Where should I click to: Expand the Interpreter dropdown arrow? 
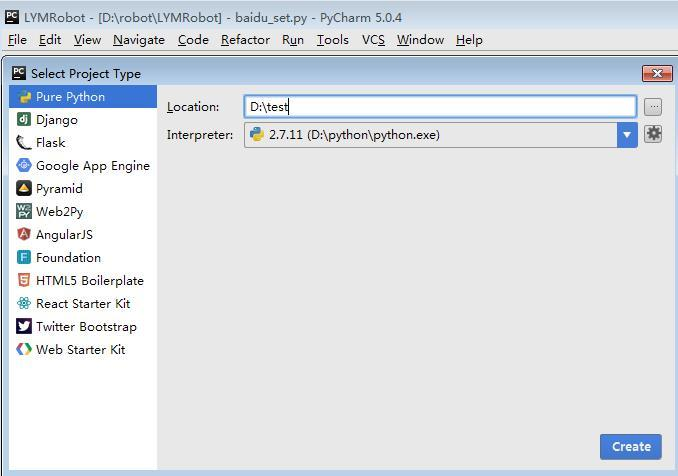[x=627, y=135]
